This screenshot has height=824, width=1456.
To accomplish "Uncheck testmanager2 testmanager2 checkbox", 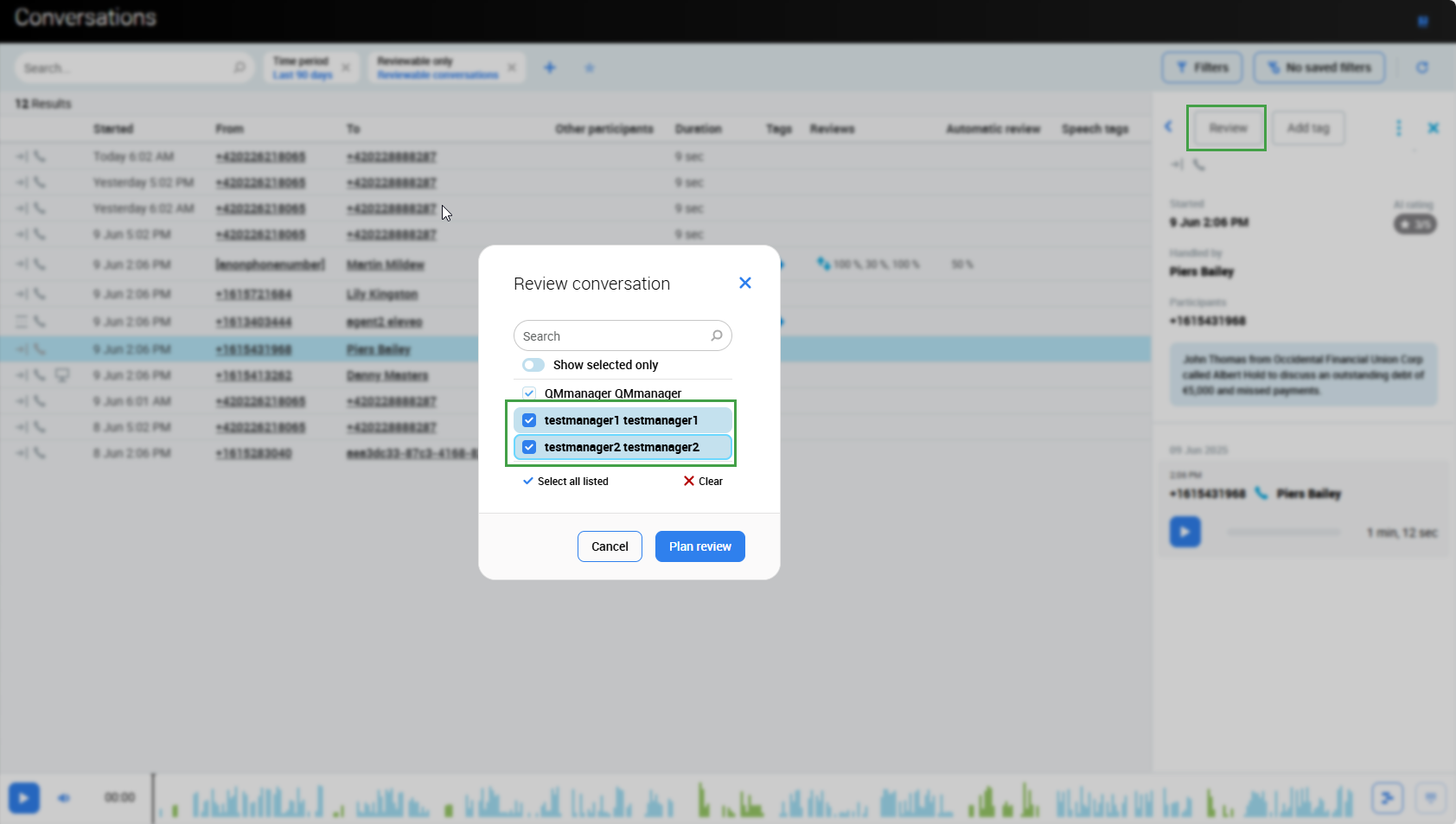I will 529,447.
